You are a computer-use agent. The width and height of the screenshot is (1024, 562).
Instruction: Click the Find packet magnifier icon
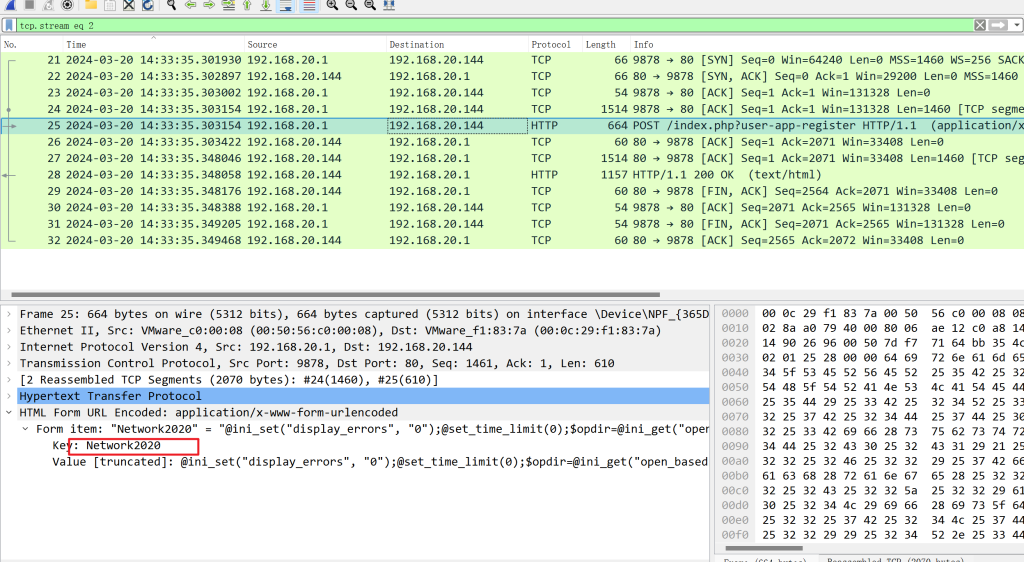click(172, 6)
